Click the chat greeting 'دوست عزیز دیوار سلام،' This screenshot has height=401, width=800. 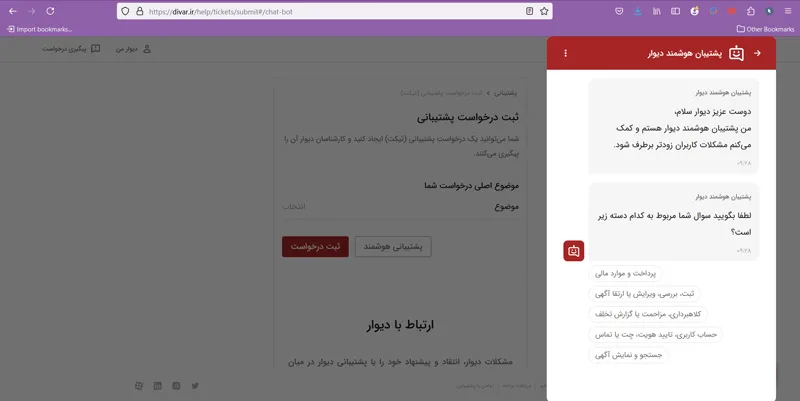pyautogui.click(x=713, y=111)
